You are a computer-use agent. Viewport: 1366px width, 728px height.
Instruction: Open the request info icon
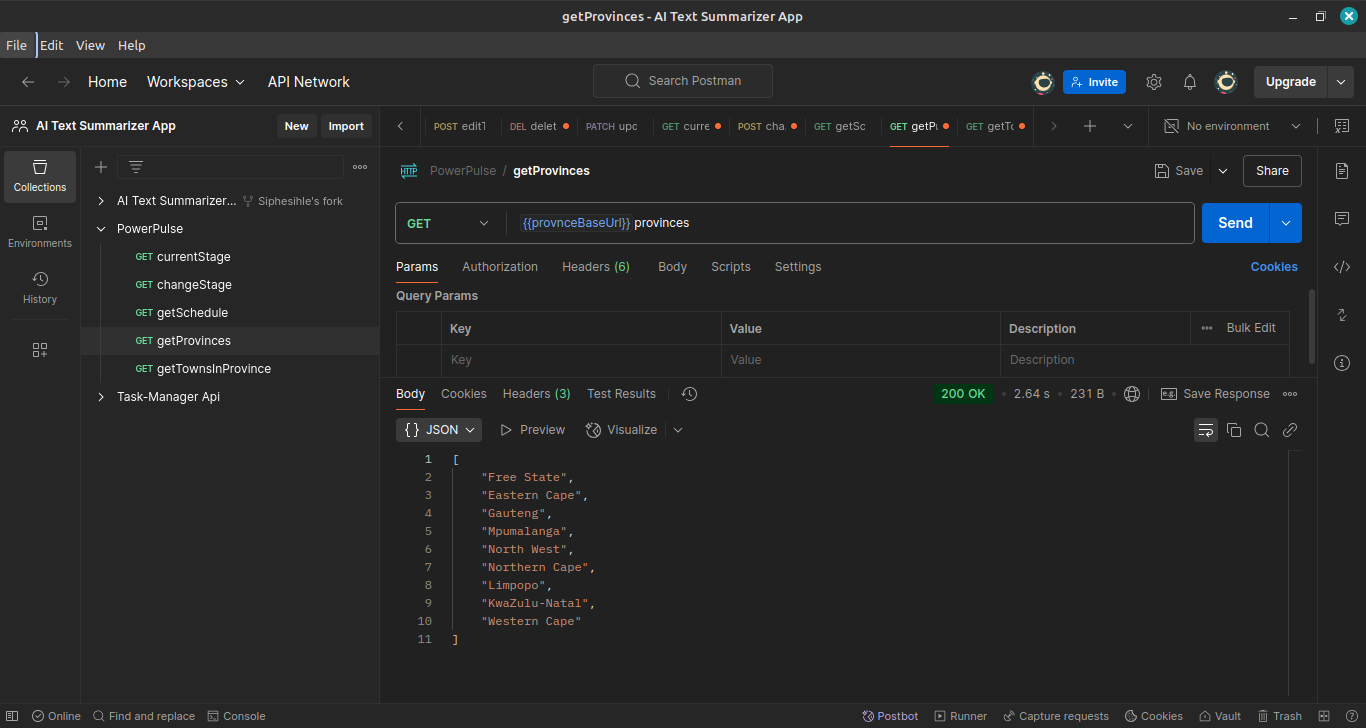pyautogui.click(x=1342, y=363)
